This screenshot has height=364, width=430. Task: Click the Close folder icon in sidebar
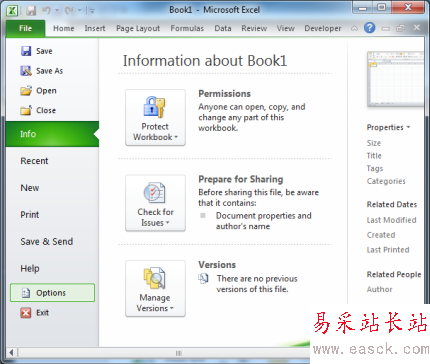point(26,110)
